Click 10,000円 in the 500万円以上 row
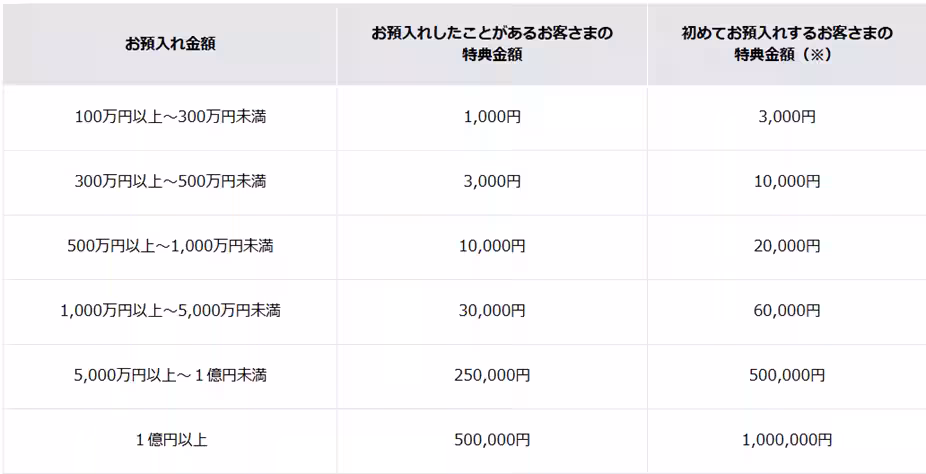The width and height of the screenshot is (926, 474). 492,246
